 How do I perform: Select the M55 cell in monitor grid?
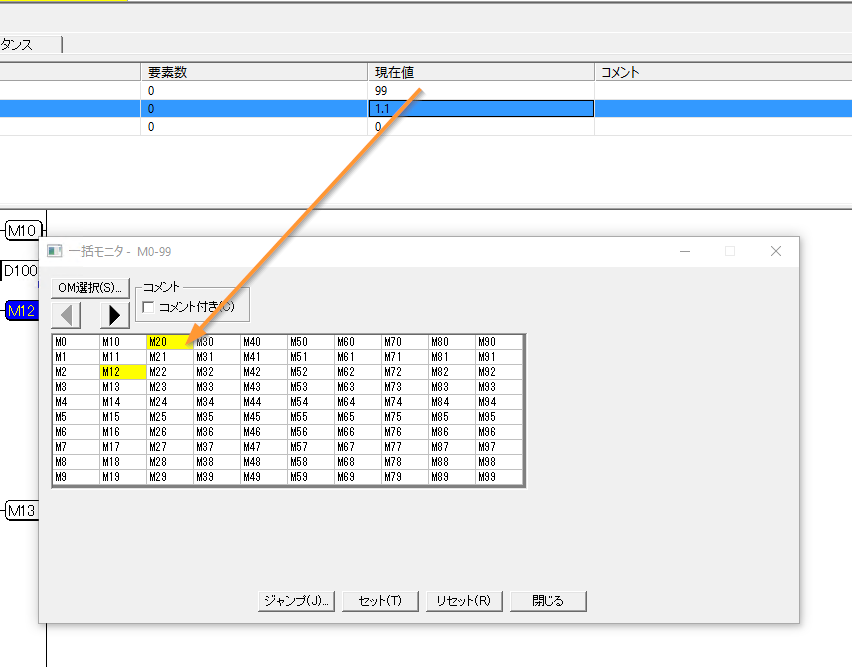[309, 417]
